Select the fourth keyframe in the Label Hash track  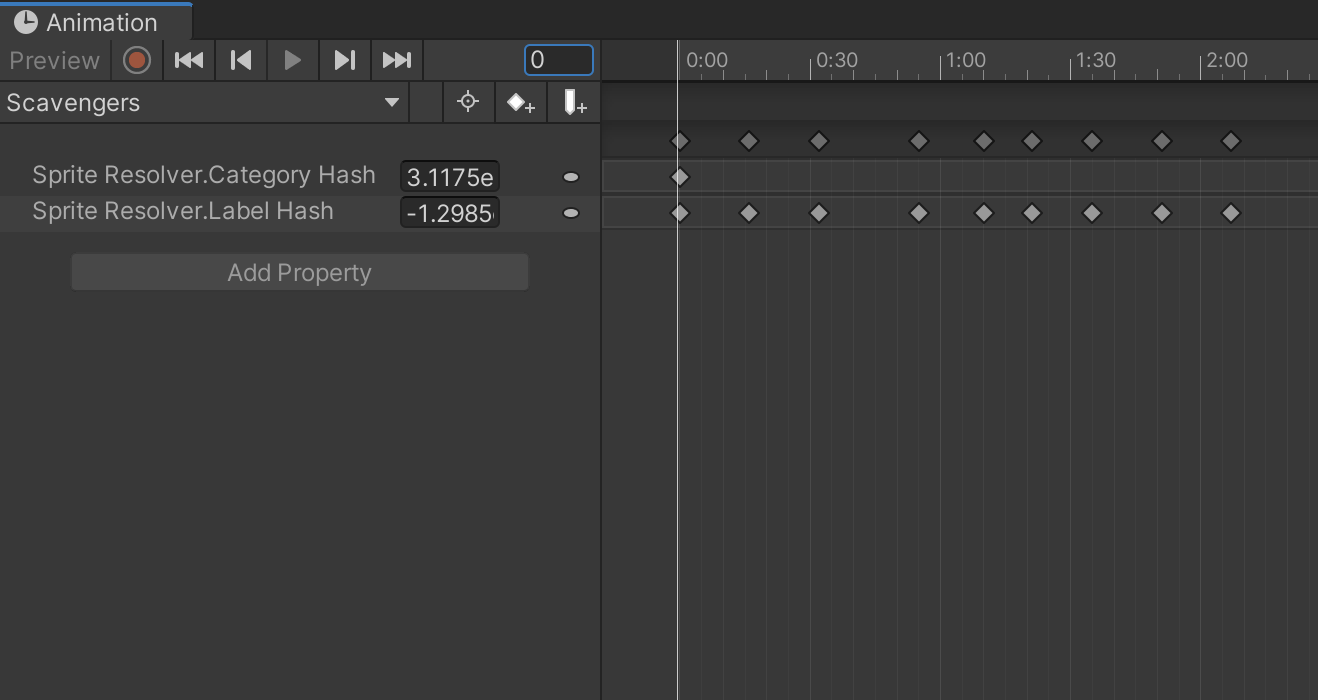point(919,213)
